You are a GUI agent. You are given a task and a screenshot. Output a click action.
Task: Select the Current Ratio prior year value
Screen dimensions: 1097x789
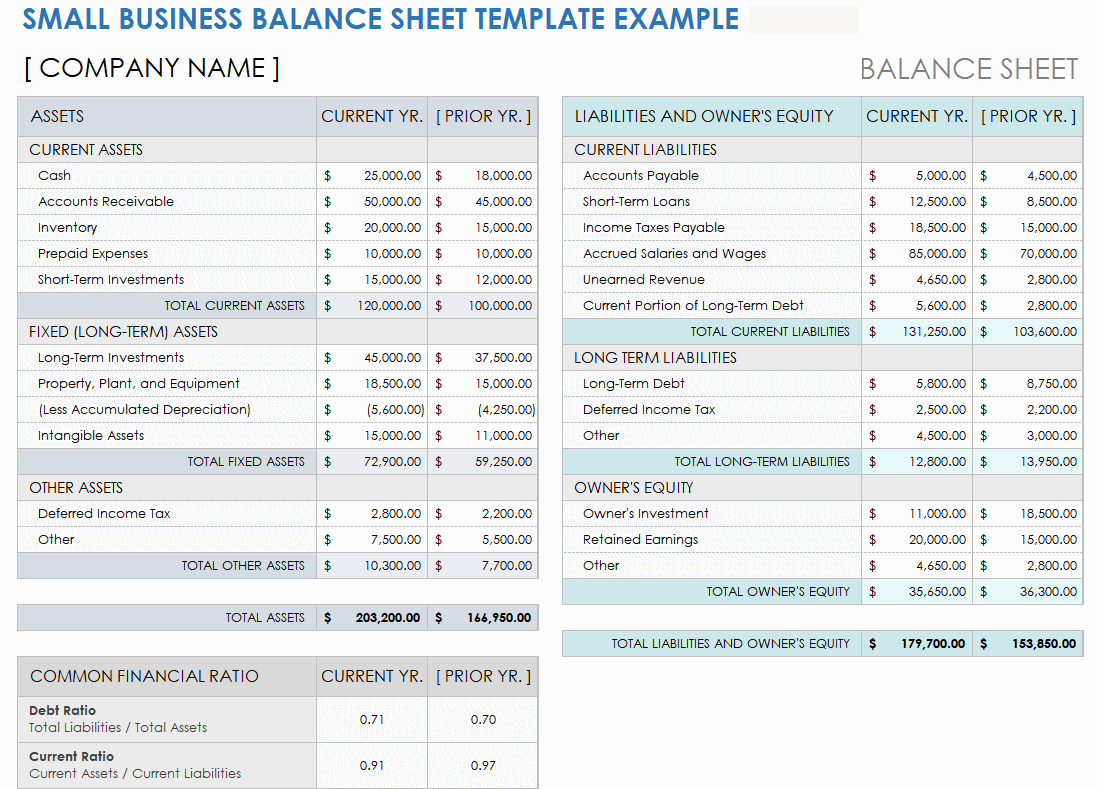coord(483,766)
